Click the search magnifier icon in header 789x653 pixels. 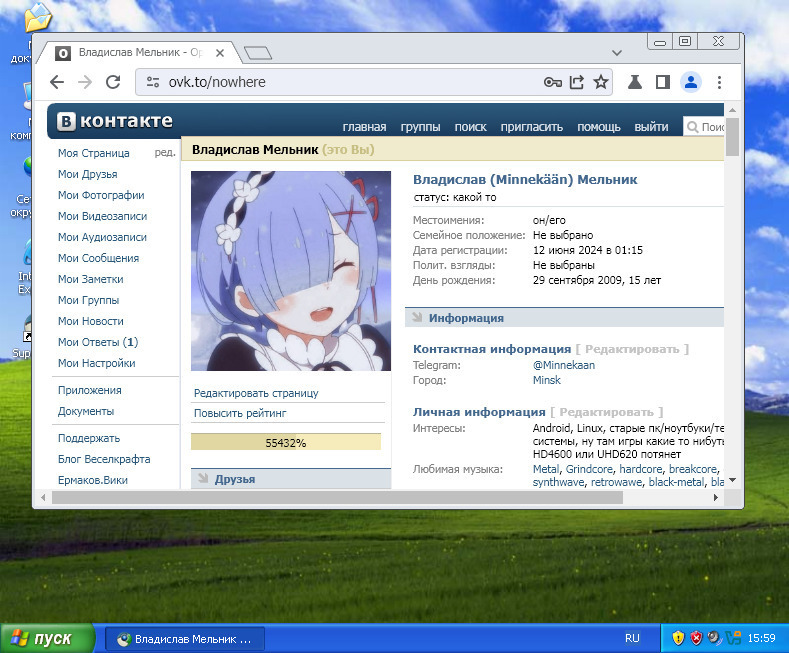coord(693,127)
